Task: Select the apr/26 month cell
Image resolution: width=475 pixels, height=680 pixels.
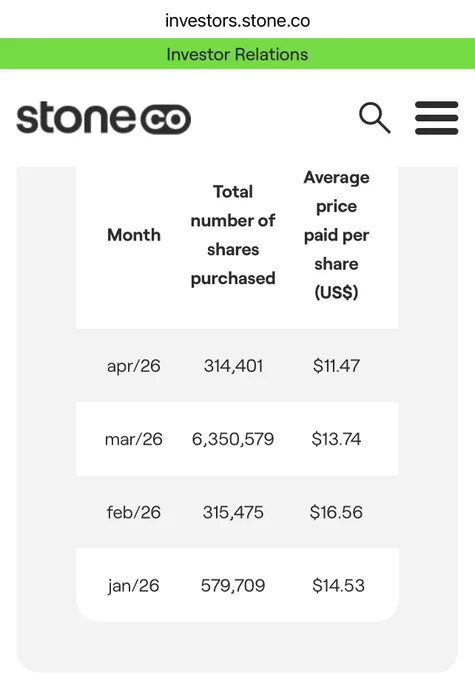Action: (x=134, y=366)
